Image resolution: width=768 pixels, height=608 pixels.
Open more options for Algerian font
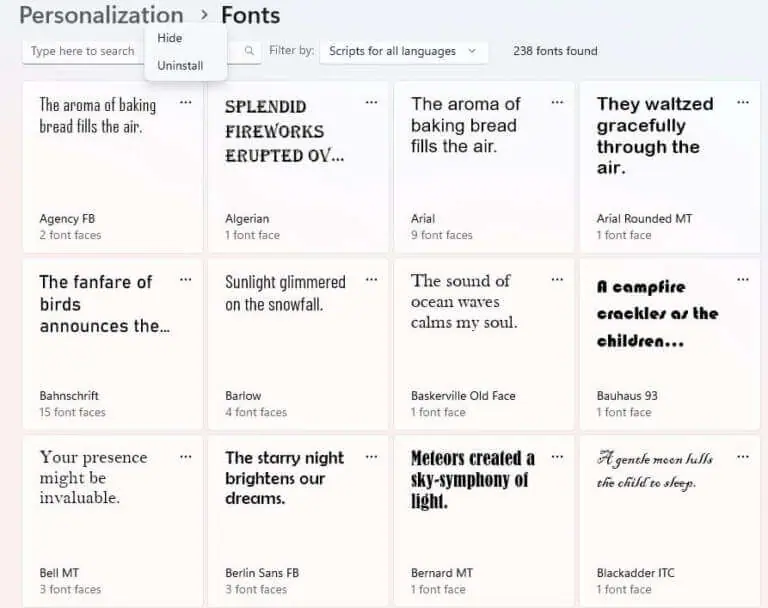[371, 102]
